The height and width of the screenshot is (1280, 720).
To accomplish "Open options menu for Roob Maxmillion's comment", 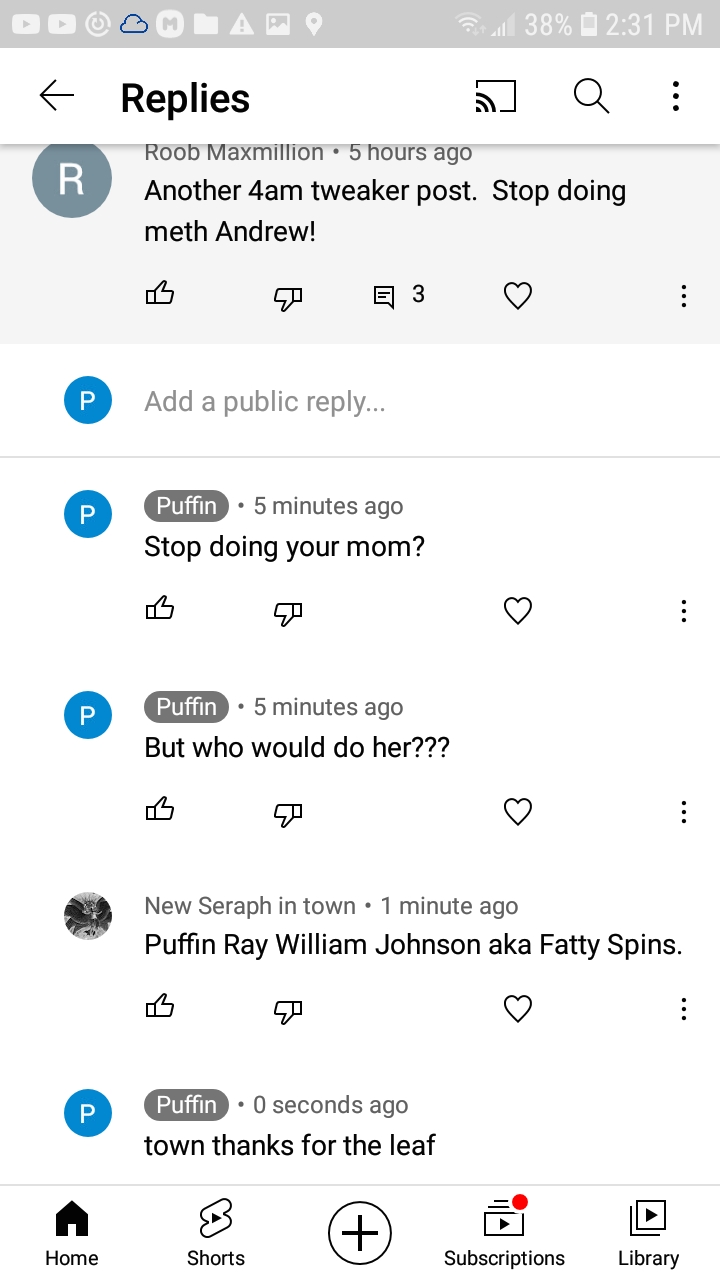I will pos(683,296).
